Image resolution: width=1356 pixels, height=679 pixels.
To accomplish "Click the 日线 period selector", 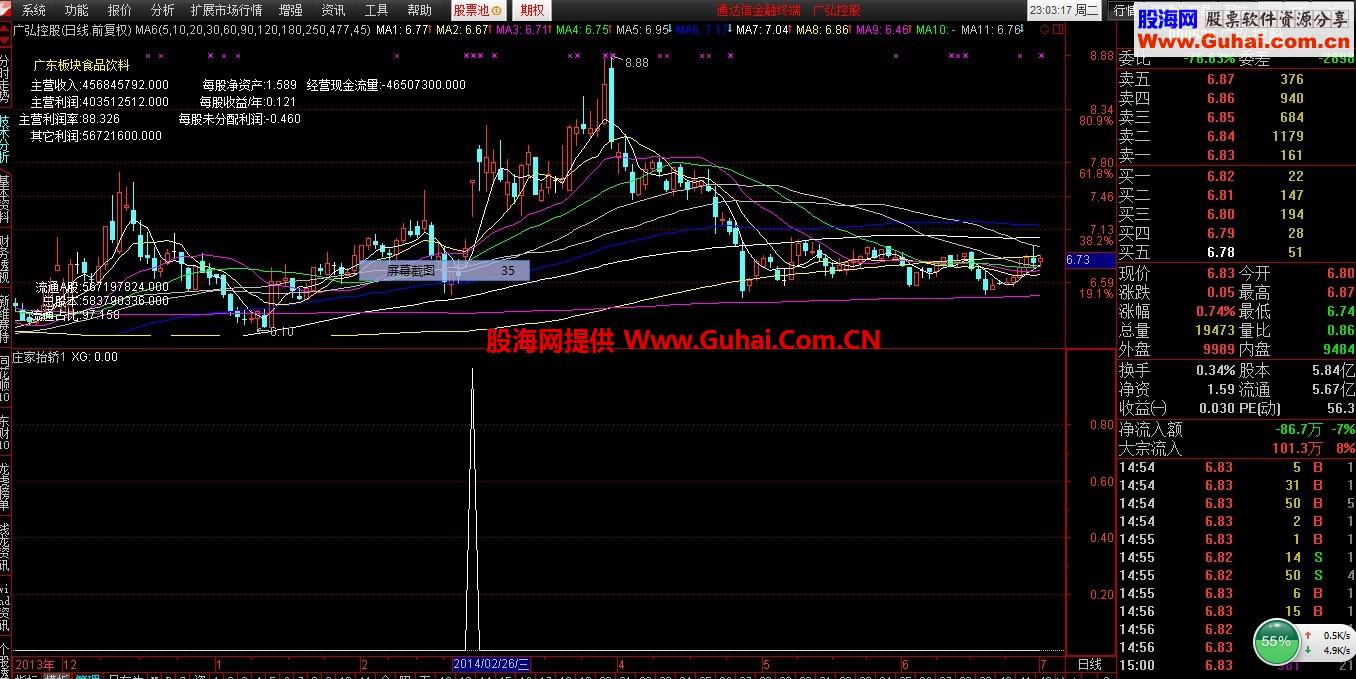I will coord(1089,664).
